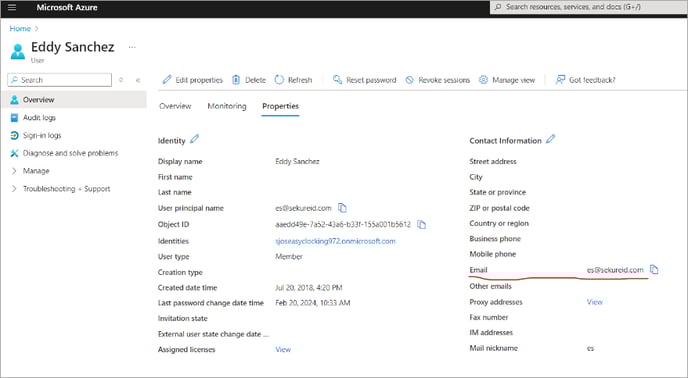Click the Display name value Eddy Sanchez
This screenshot has height=378, width=688.
[x=297, y=162]
